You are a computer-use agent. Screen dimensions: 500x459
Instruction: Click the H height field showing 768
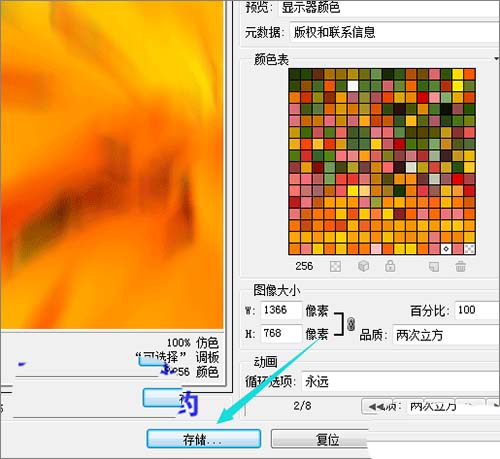point(281,333)
